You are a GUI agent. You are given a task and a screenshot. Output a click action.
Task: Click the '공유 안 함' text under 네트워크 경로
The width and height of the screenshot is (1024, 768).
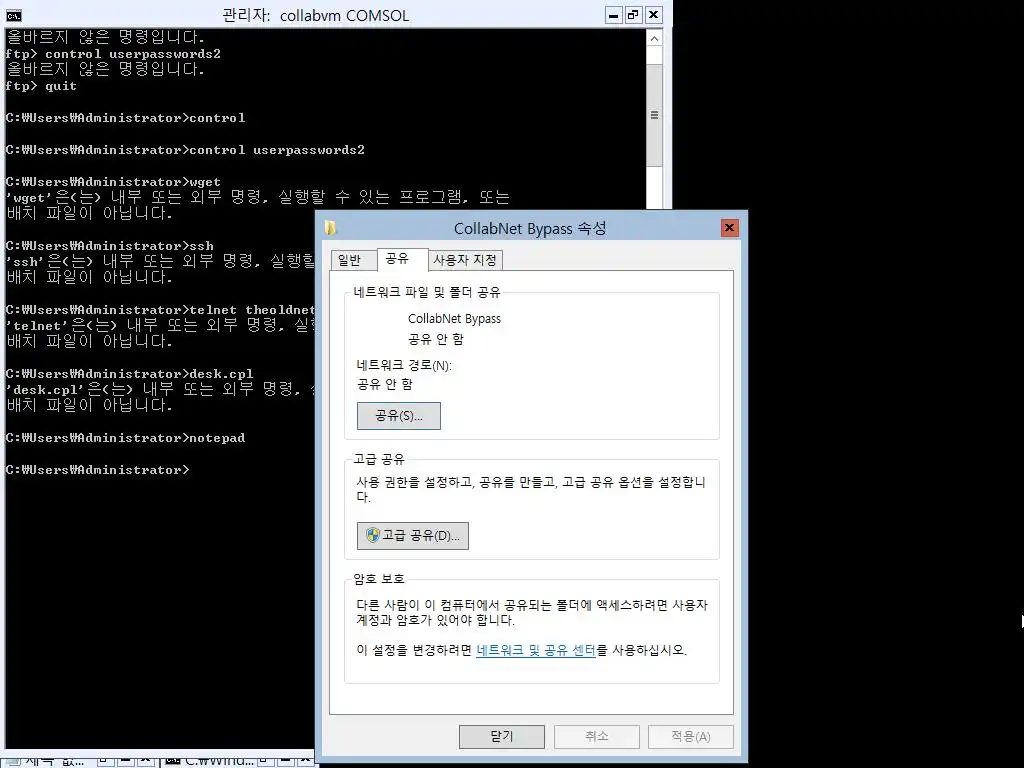[x=385, y=384]
